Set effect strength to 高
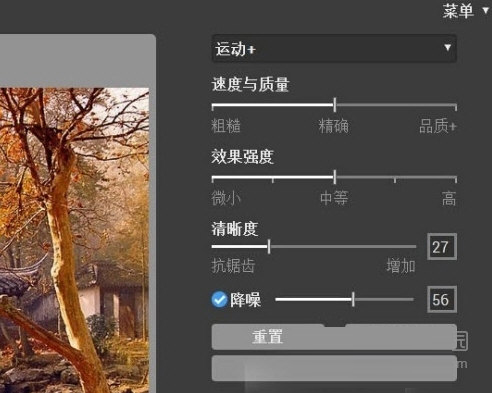Viewport: 492px width, 393px height. coord(449,198)
